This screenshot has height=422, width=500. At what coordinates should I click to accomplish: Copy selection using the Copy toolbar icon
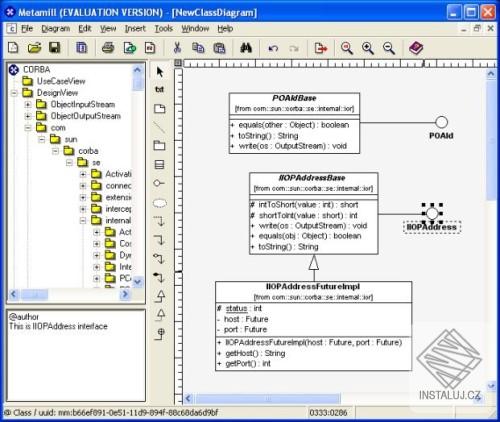click(x=198, y=48)
